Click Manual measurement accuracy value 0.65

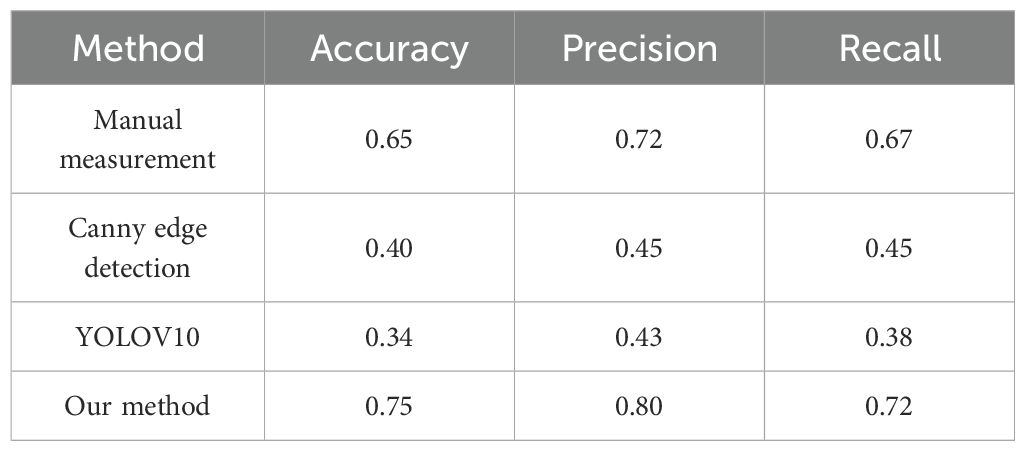(389, 139)
